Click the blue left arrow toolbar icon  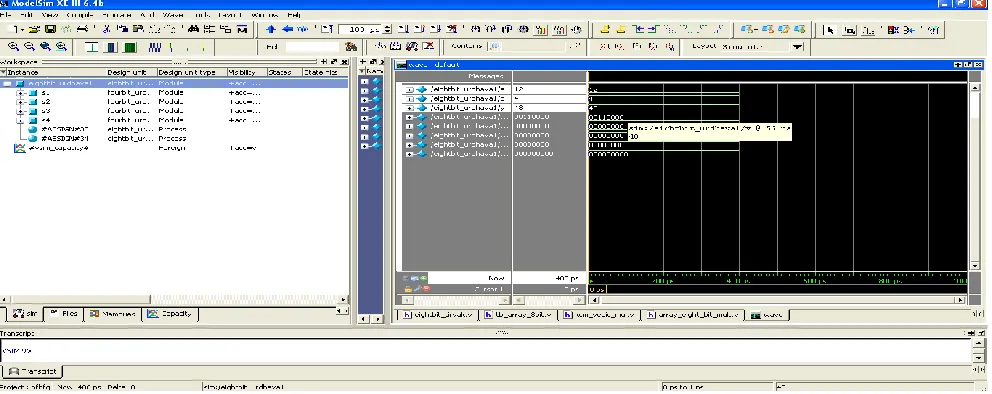pyautogui.click(x=287, y=29)
